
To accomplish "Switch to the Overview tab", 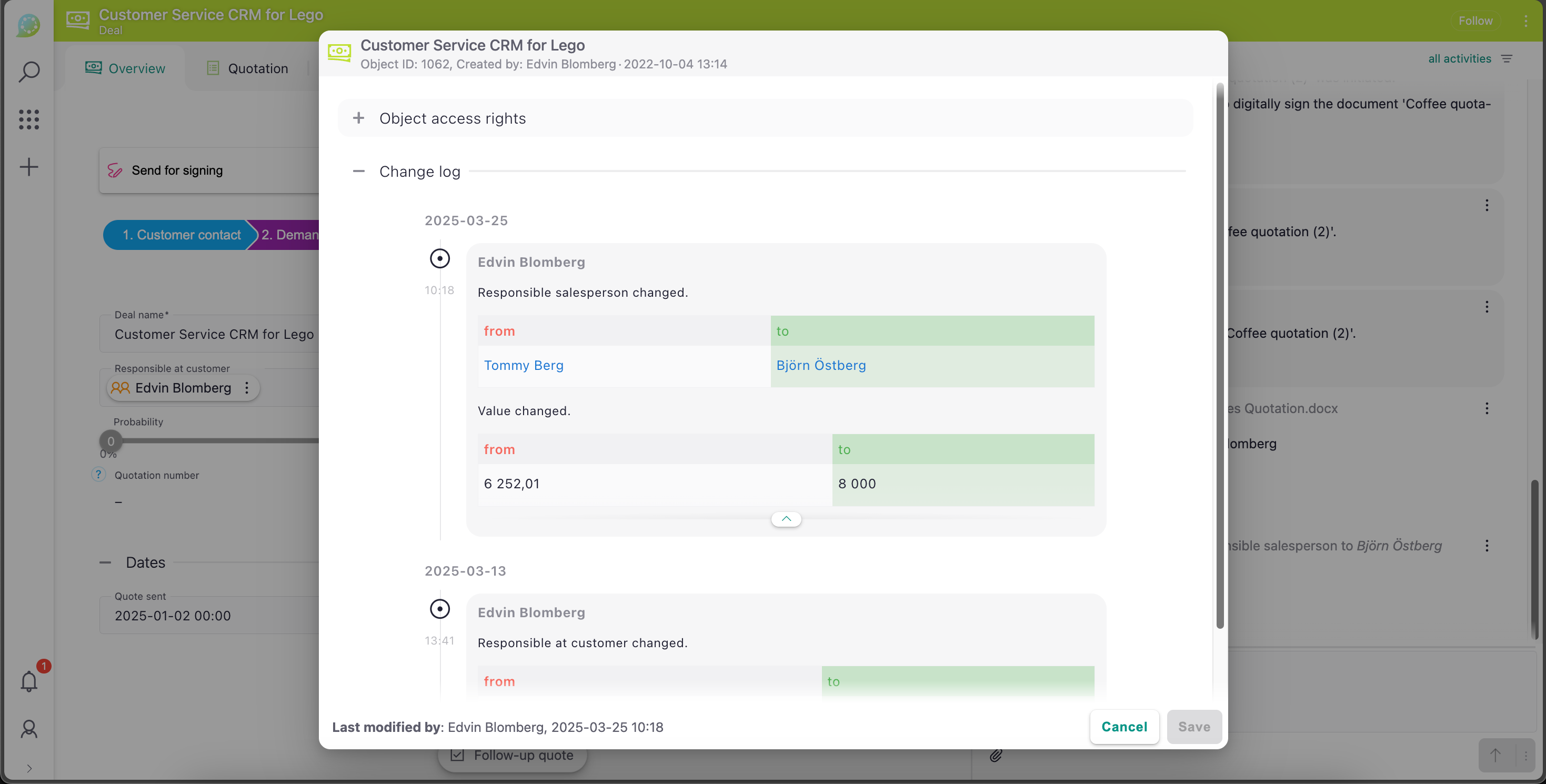I will pyautogui.click(x=125, y=68).
